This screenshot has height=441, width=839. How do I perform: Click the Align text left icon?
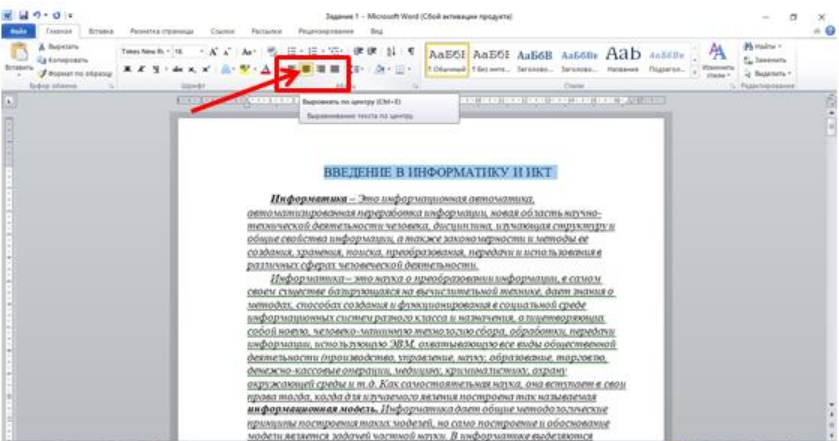click(290, 70)
